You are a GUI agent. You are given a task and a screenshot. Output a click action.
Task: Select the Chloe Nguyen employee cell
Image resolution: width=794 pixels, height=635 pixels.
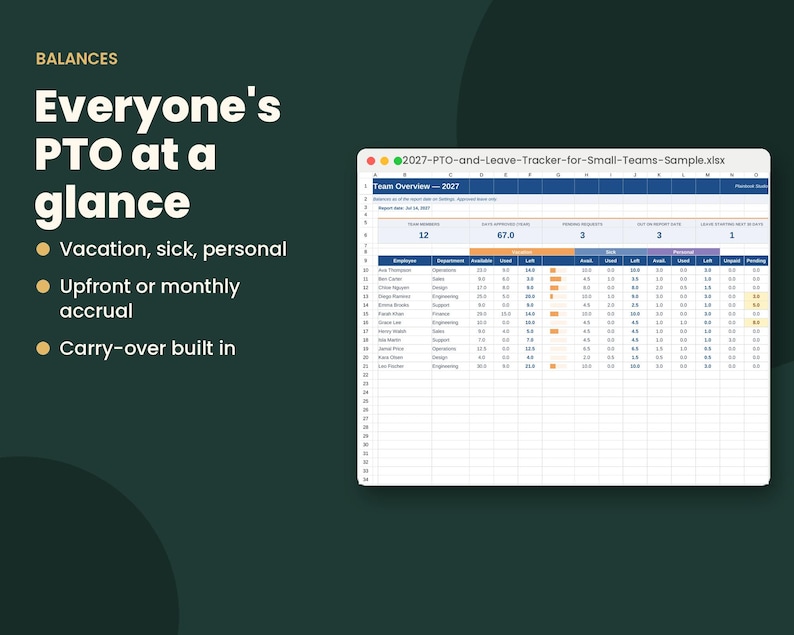pyautogui.click(x=405, y=288)
